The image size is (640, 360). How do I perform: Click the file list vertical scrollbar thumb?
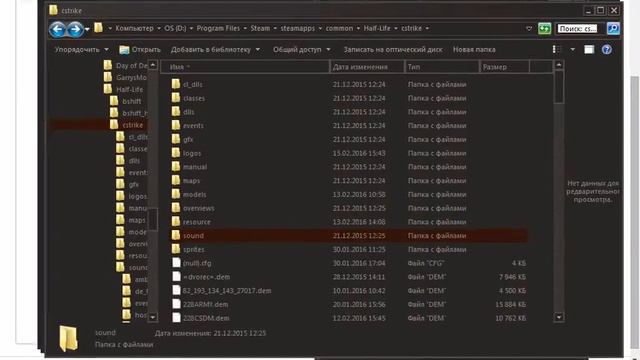559,87
